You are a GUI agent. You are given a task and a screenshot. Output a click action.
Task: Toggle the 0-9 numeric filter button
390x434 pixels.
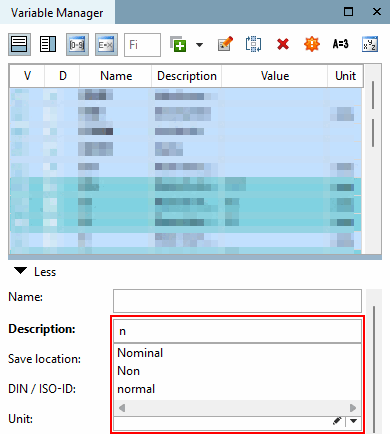77,44
